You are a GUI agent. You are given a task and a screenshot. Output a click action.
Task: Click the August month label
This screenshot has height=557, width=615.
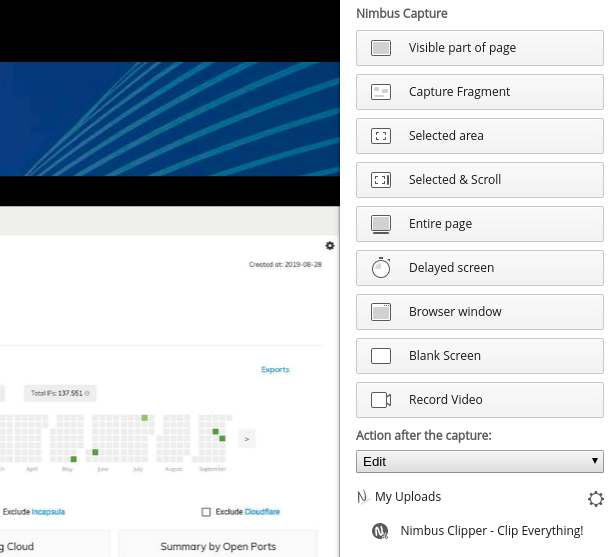click(173, 469)
